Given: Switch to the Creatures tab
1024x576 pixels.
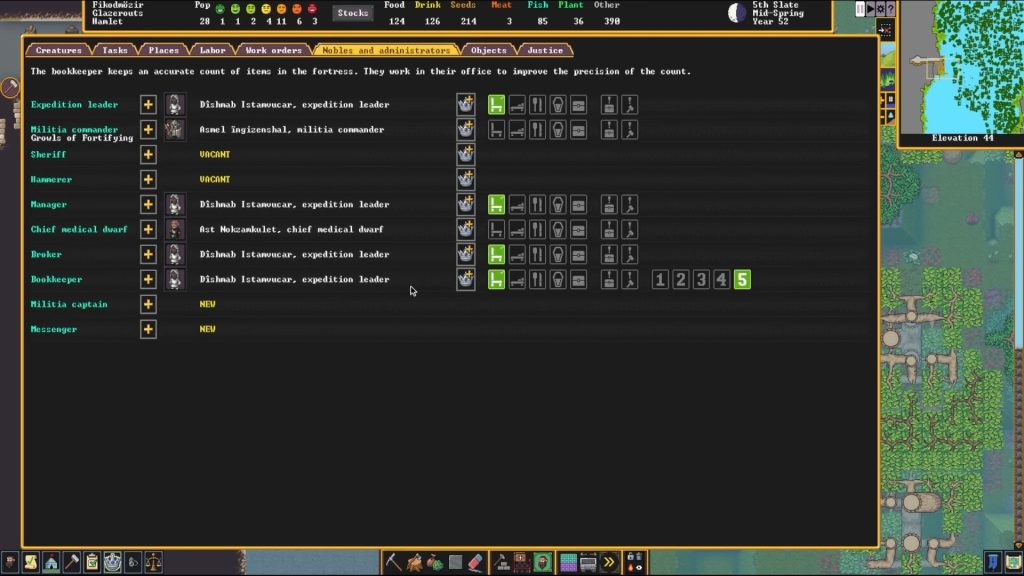Looking at the screenshot, I should 59,50.
